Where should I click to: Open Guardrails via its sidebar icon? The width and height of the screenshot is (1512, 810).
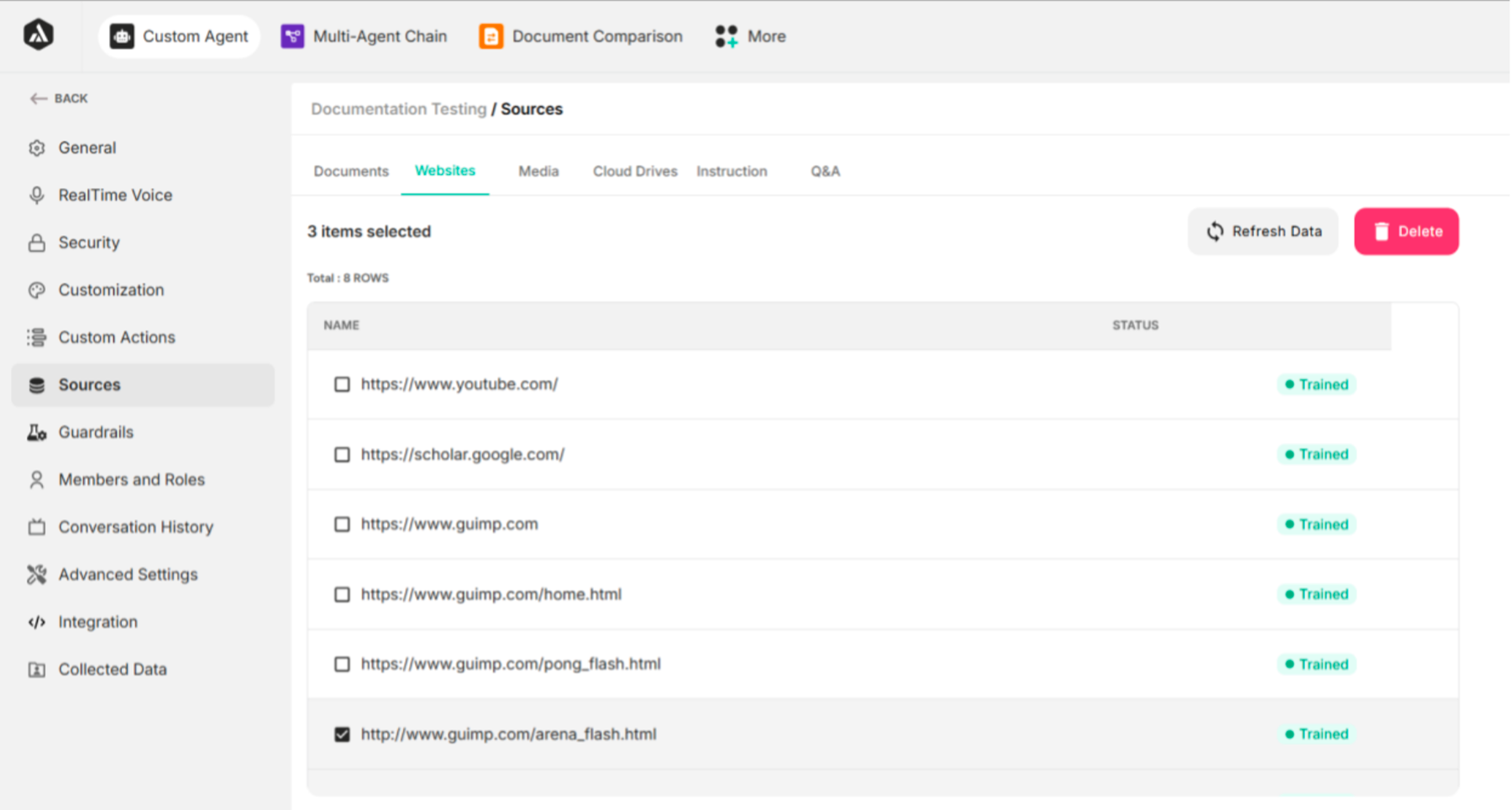37,433
